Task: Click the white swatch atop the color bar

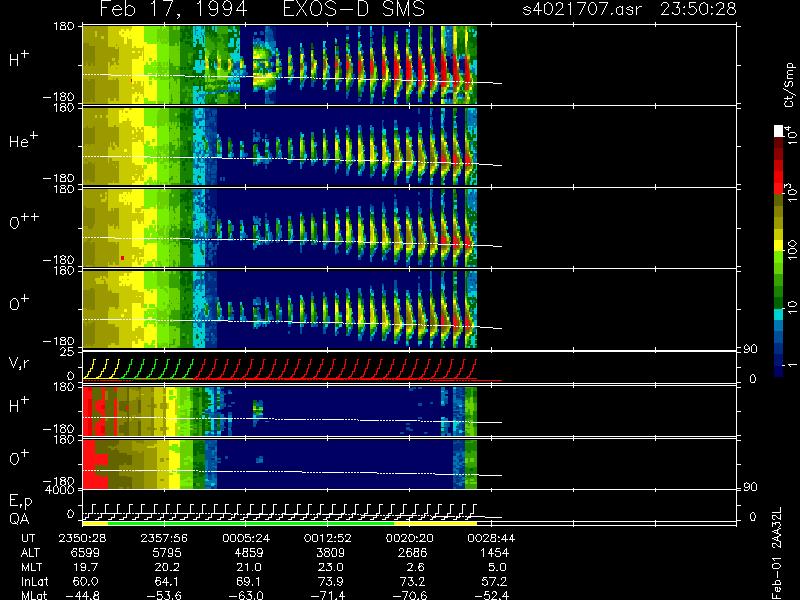Action: [x=779, y=131]
